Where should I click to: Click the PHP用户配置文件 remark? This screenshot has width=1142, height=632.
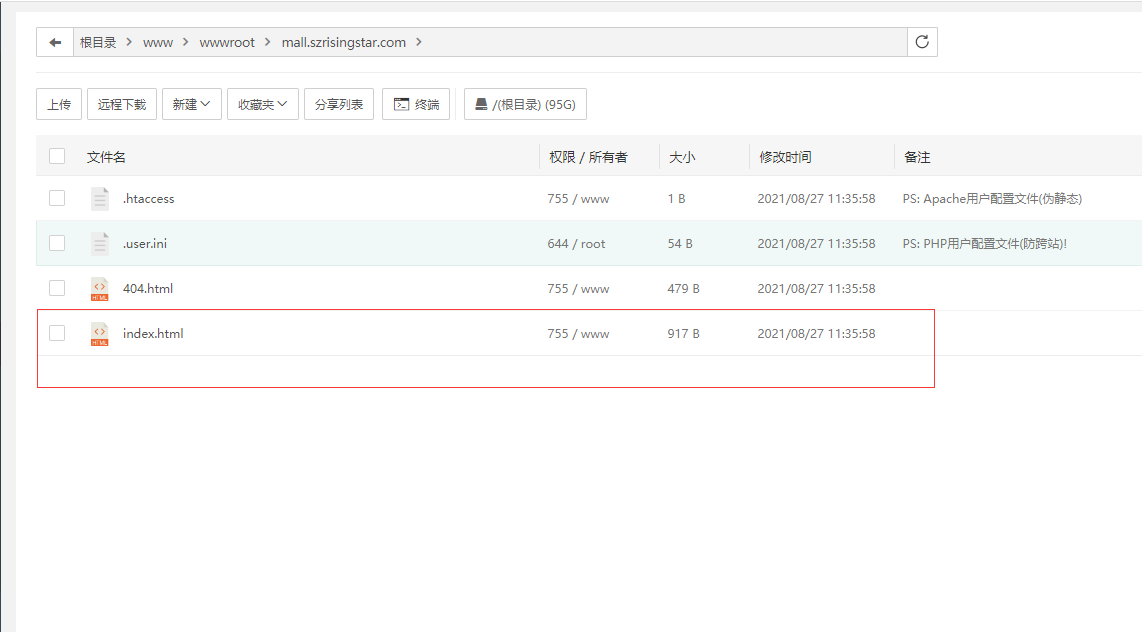click(985, 244)
